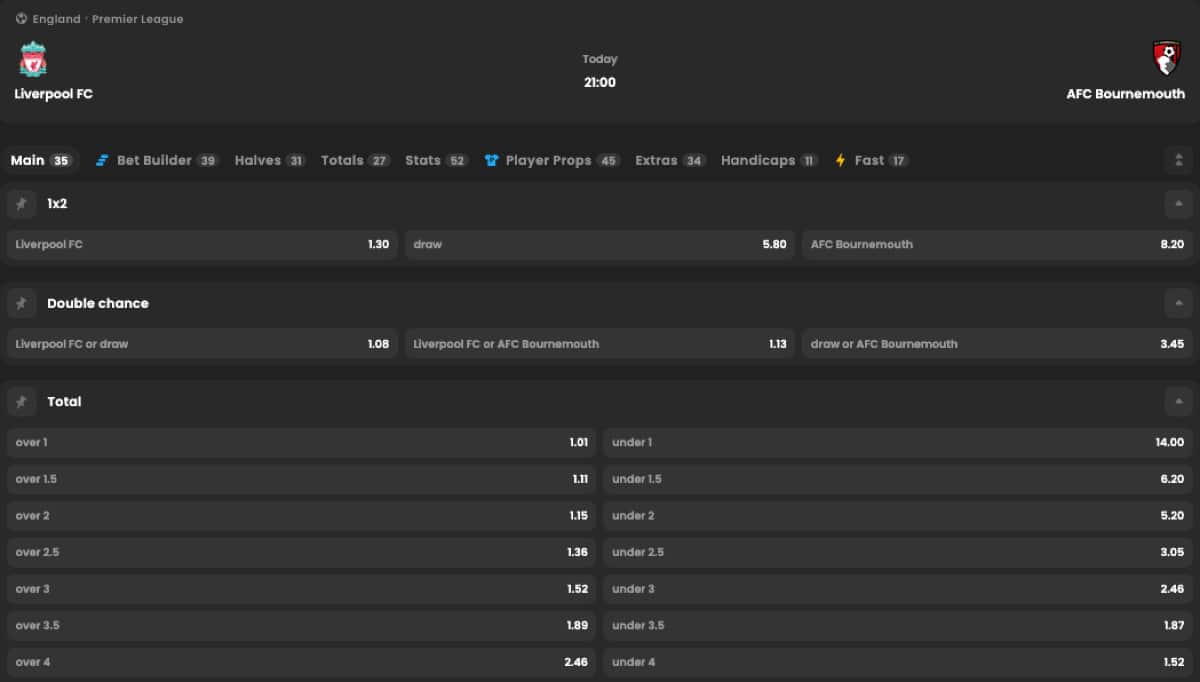Screen dimensions: 1200x682
Task: Pin the Total market
Action: click(x=21, y=402)
